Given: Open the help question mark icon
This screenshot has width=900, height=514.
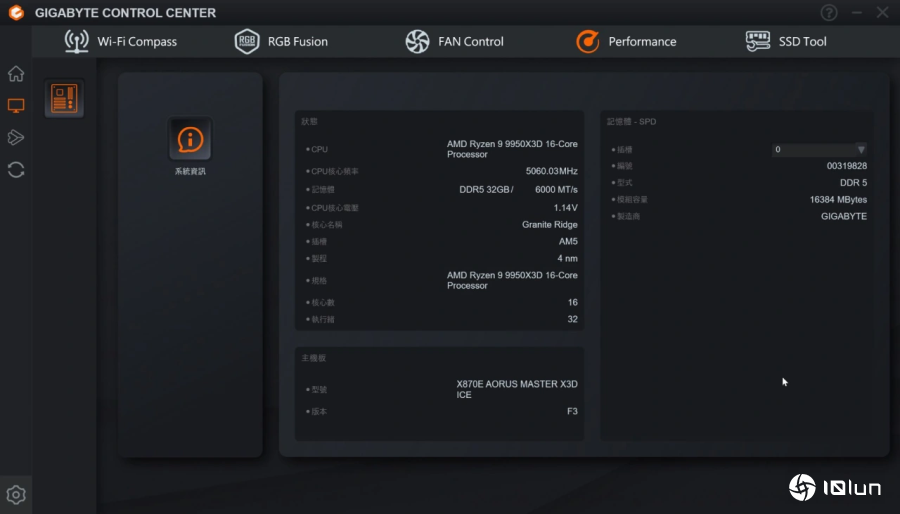Looking at the screenshot, I should [x=829, y=13].
